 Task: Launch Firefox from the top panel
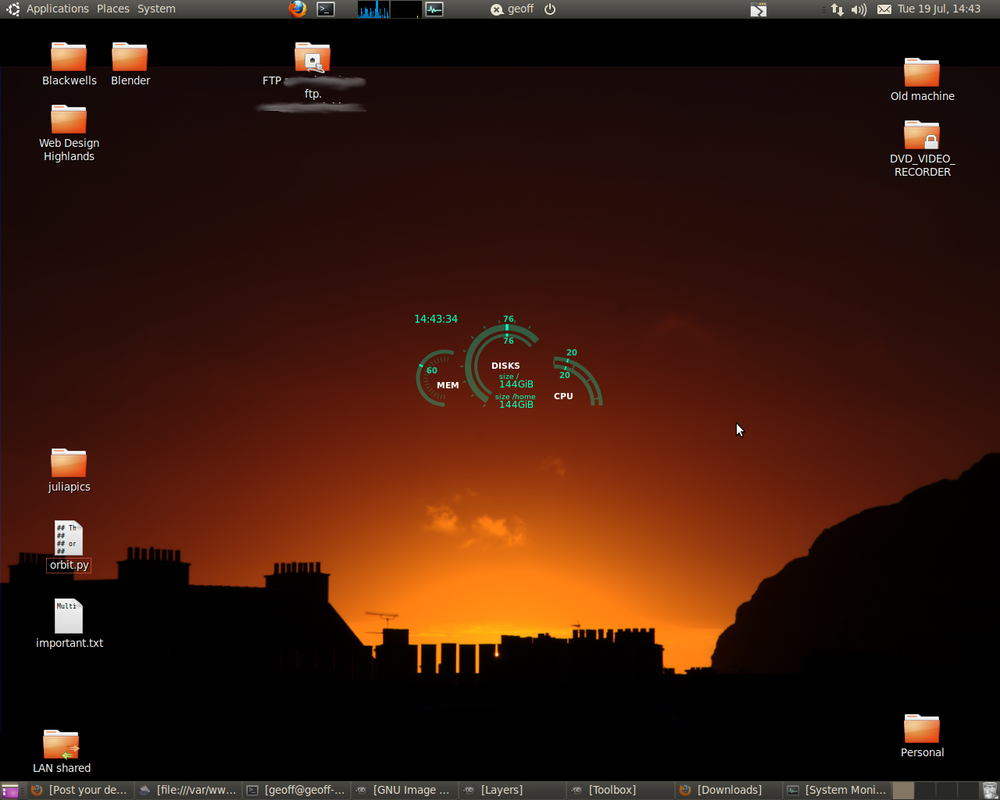click(297, 9)
